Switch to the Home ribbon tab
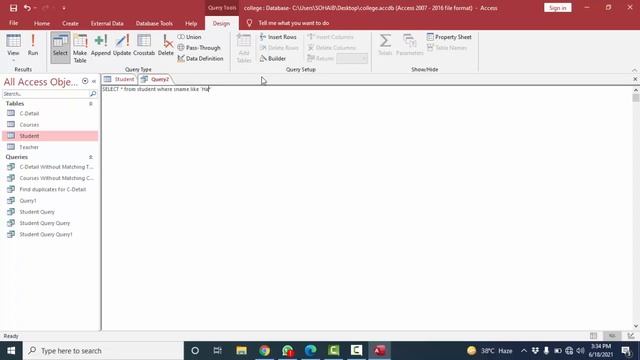The image size is (640, 360). click(42, 23)
